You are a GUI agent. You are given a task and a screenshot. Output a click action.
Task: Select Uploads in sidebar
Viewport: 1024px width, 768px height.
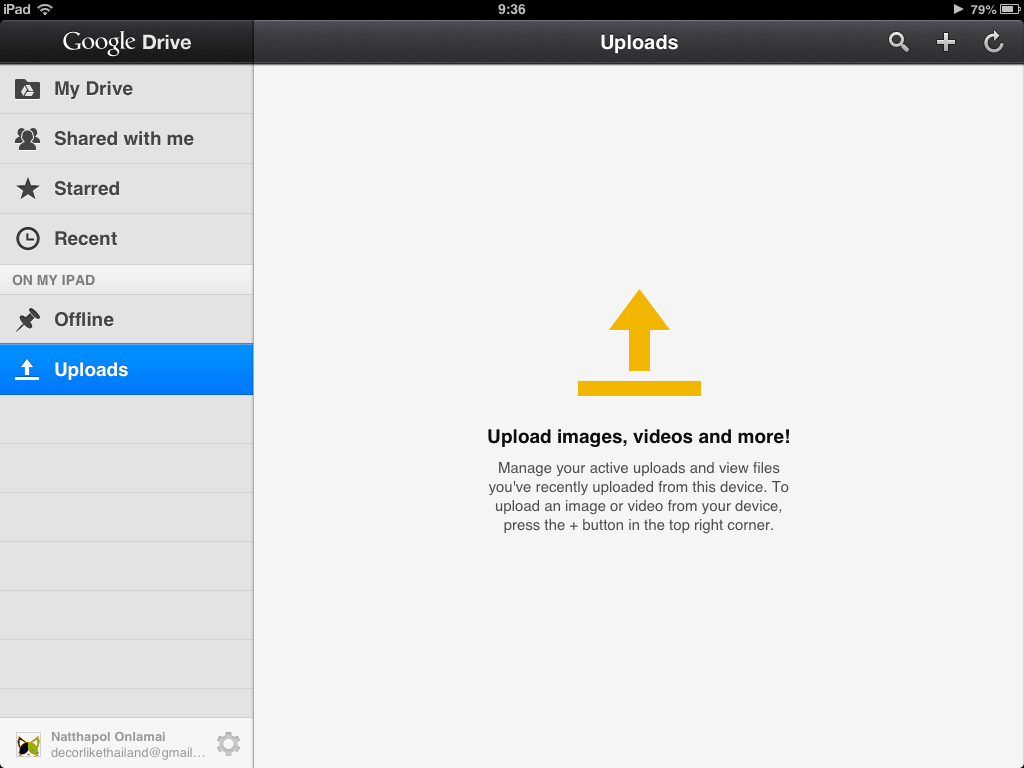coord(127,370)
